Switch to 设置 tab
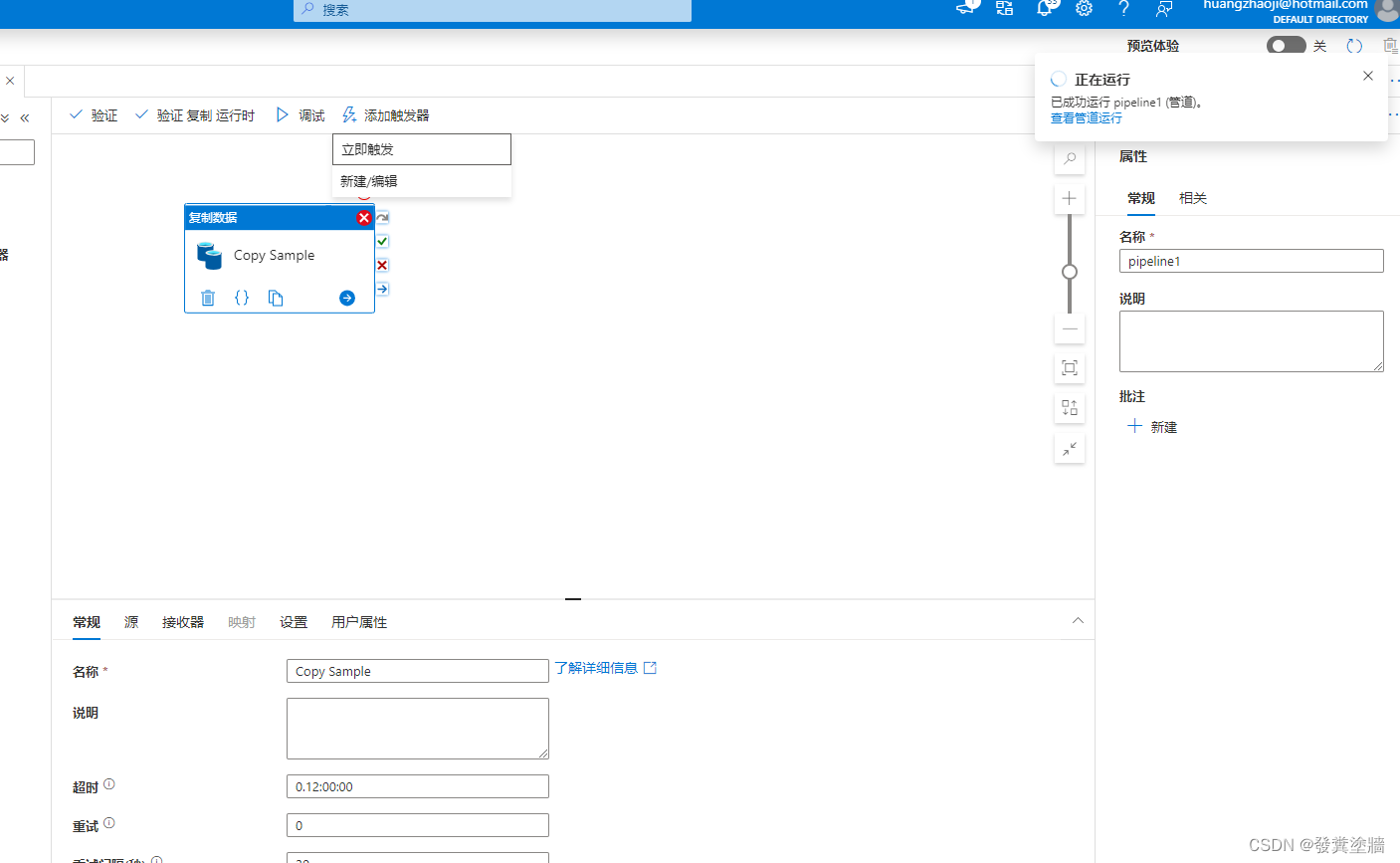Screen dimensions: 1400x863 click(294, 622)
